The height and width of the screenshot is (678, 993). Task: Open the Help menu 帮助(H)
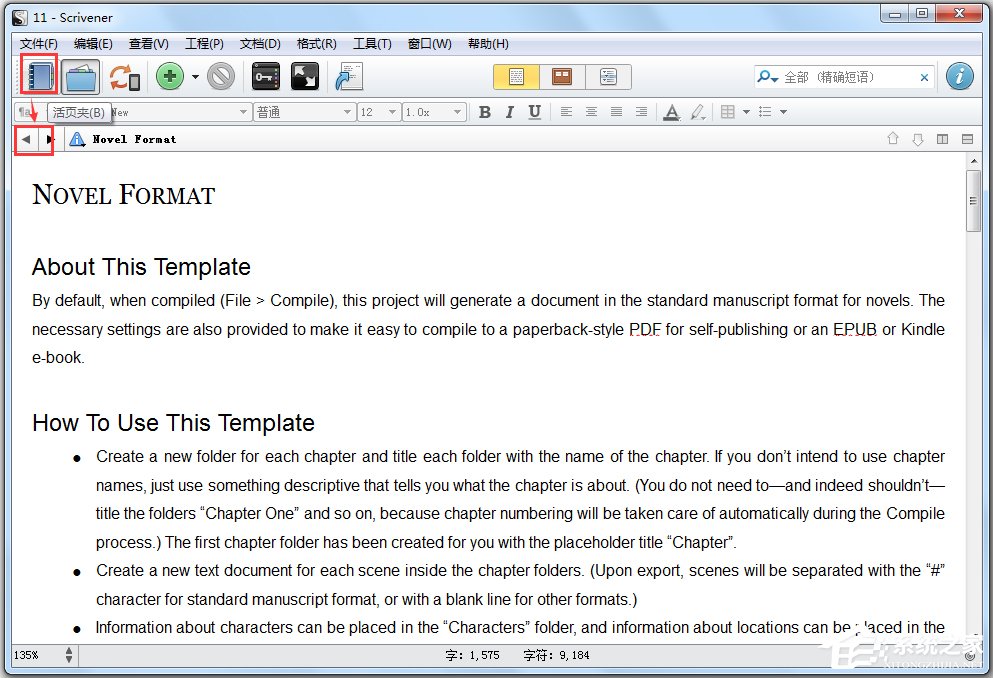(x=488, y=44)
